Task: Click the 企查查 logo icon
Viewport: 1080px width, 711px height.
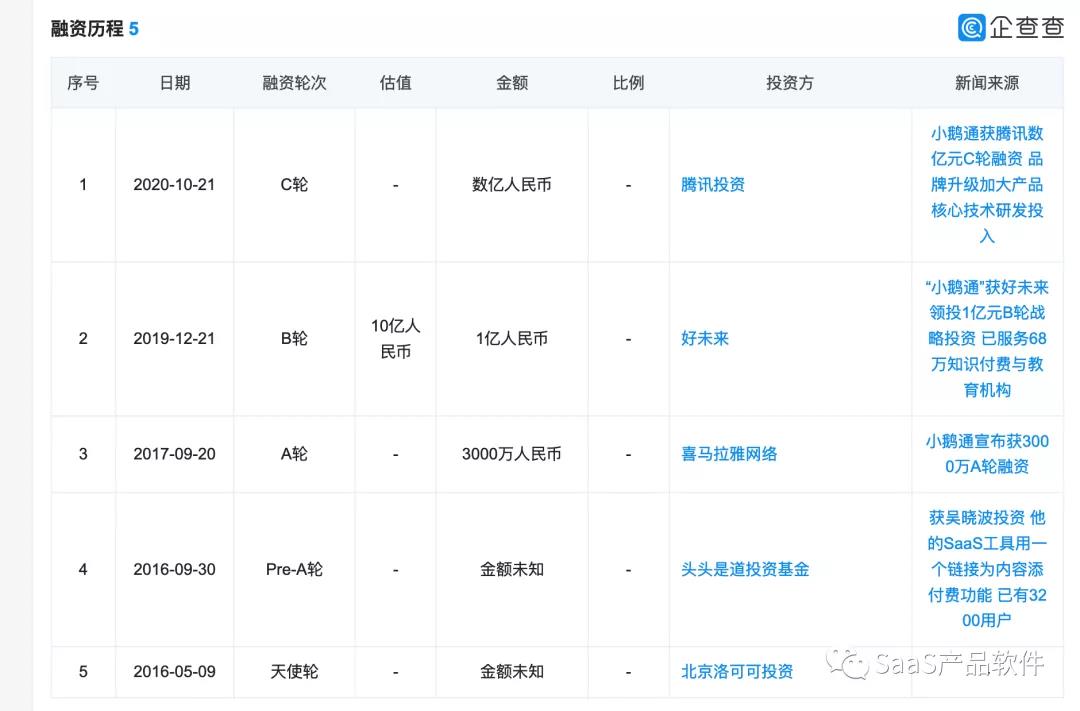Action: click(x=971, y=28)
